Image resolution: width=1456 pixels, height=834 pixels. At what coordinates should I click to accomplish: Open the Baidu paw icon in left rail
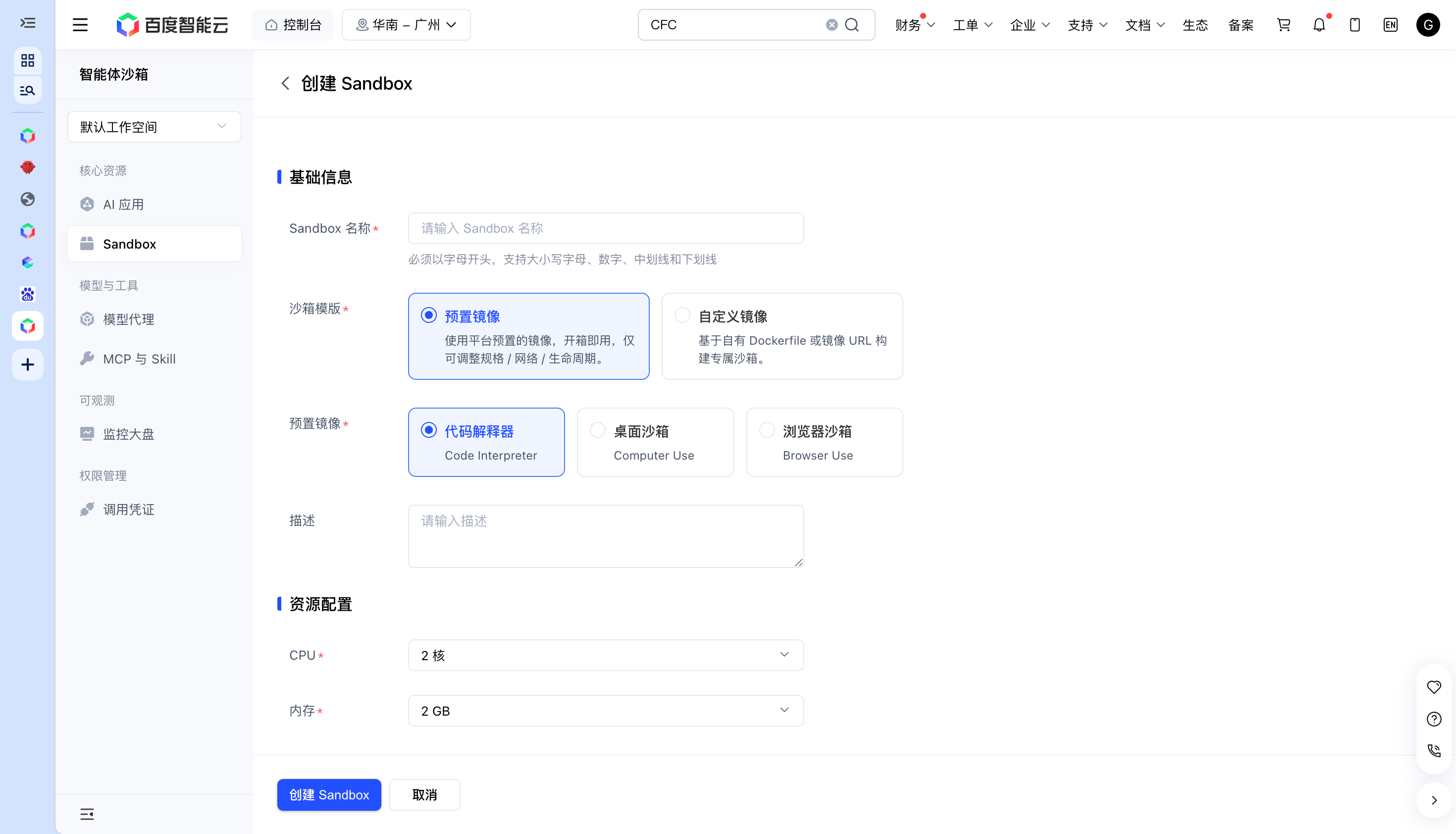28,294
